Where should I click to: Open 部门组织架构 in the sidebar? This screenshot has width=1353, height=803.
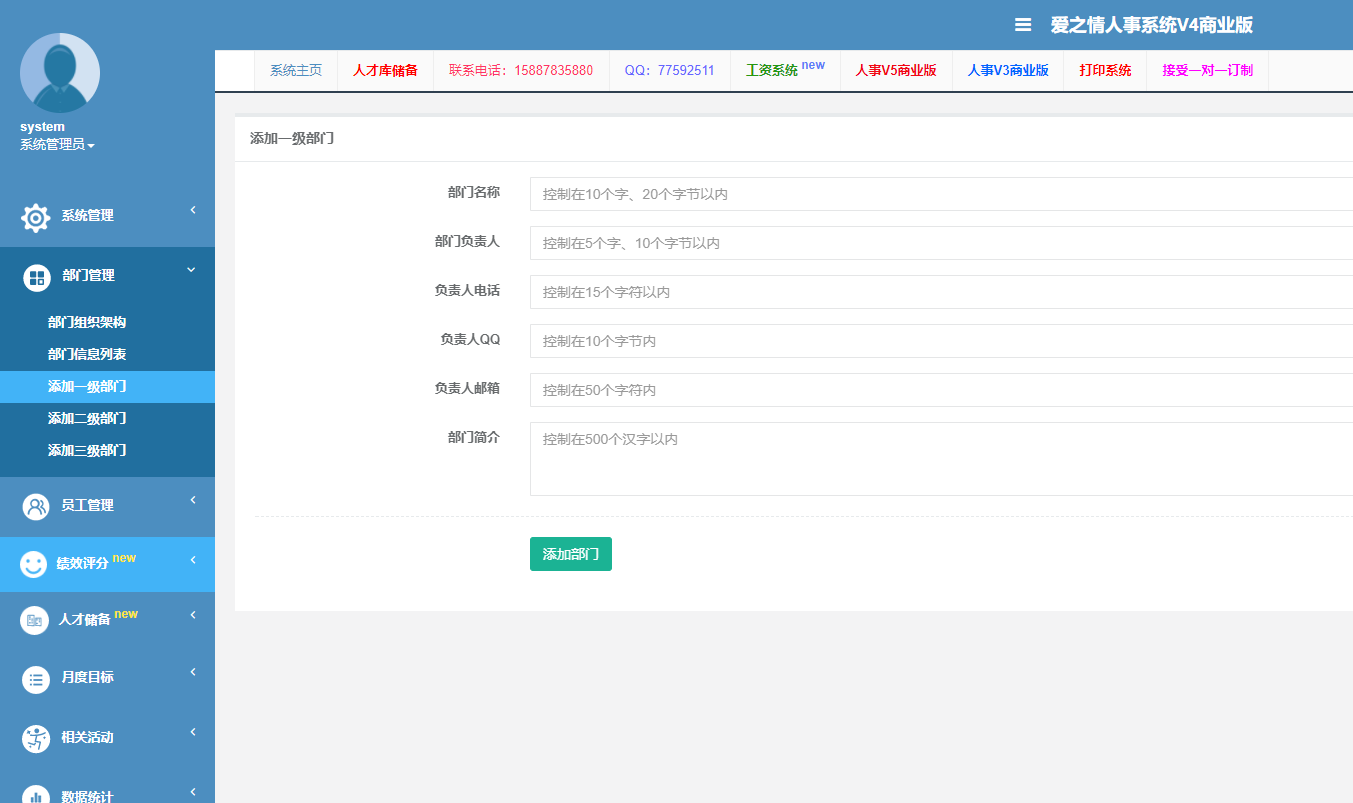[87, 323]
